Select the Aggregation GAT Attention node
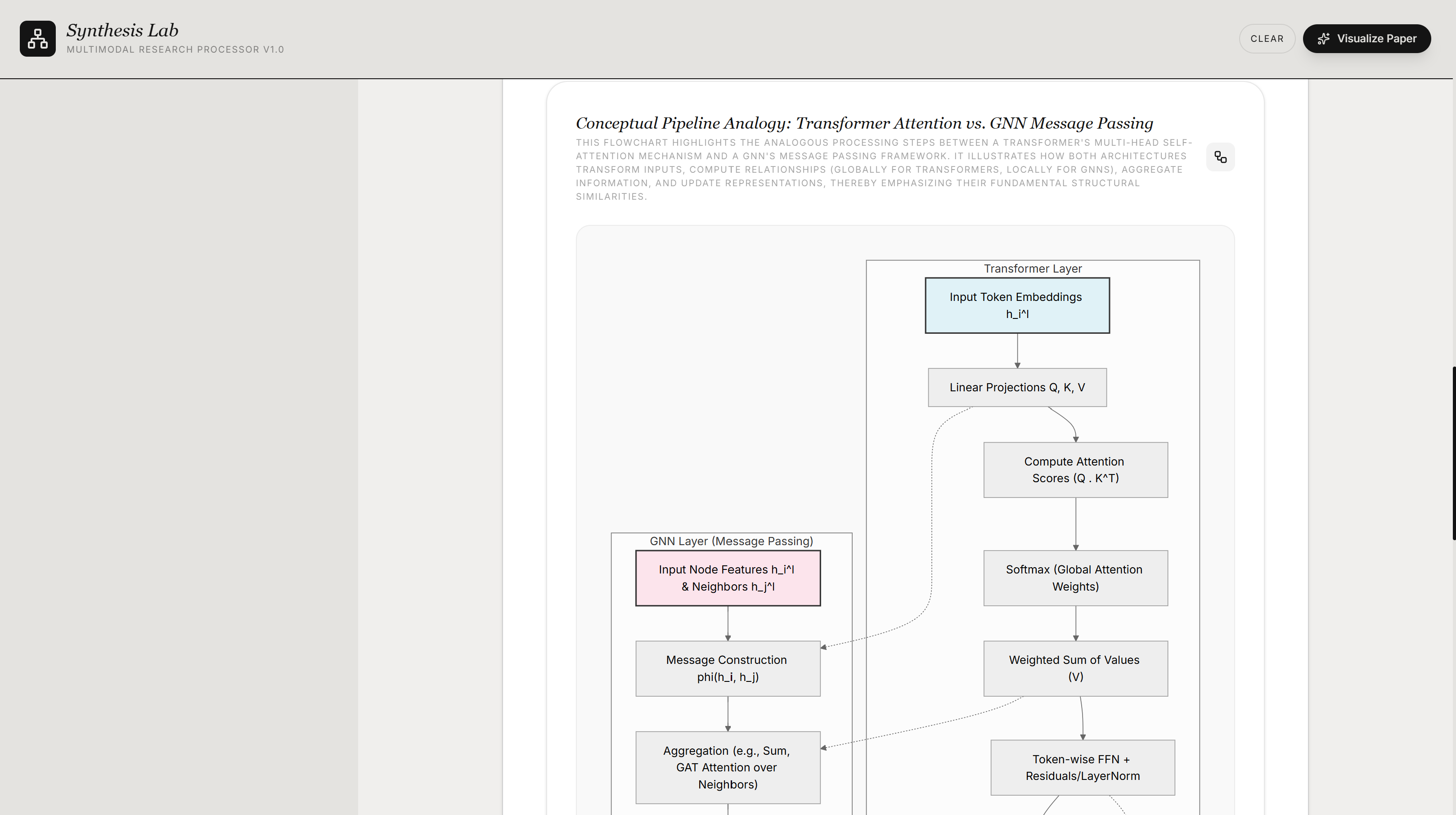Viewport: 1456px width, 815px height. pyautogui.click(x=728, y=767)
